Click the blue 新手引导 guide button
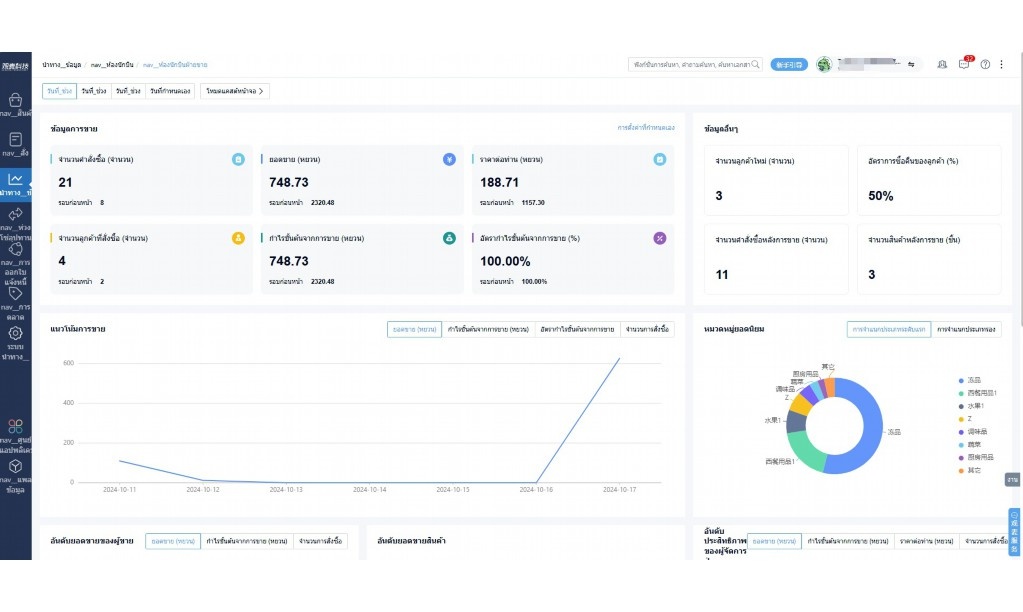Screen dimensions: 1023x612 click(788, 64)
